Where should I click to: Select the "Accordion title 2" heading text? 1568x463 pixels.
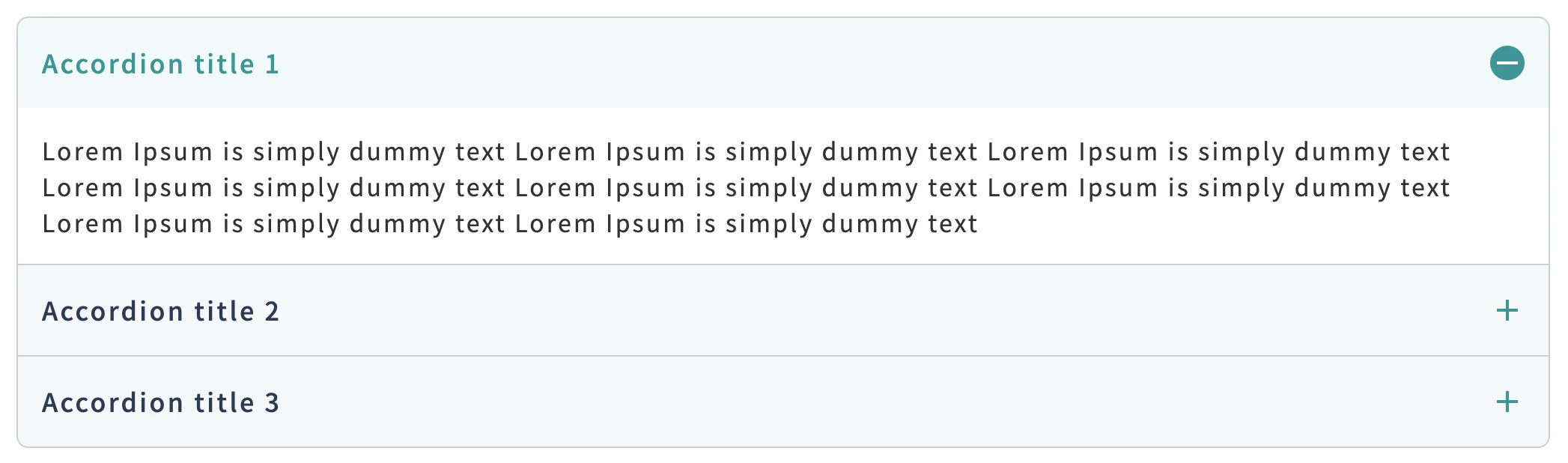(x=160, y=312)
